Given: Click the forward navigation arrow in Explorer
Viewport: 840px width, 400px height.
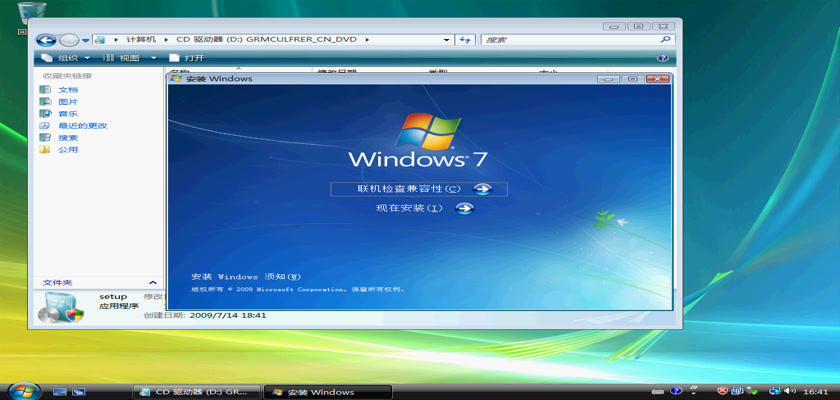Looking at the screenshot, I should click(x=68, y=40).
